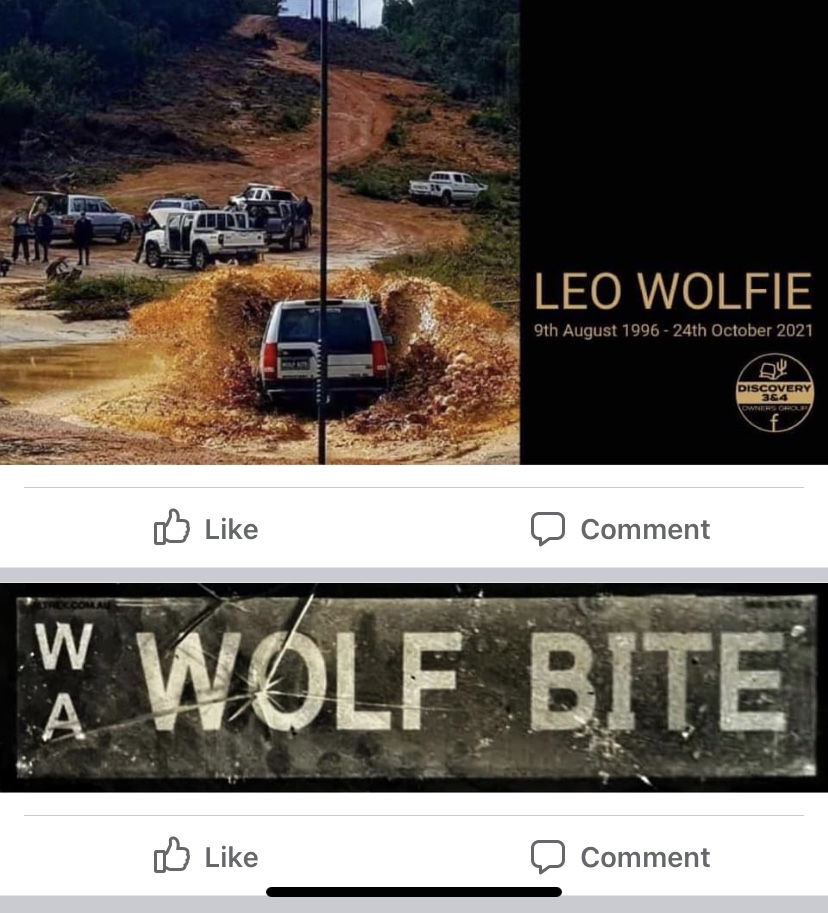Tap thumbs-up icon below the WOLF BITE plate
828x913 pixels.
(x=172, y=855)
